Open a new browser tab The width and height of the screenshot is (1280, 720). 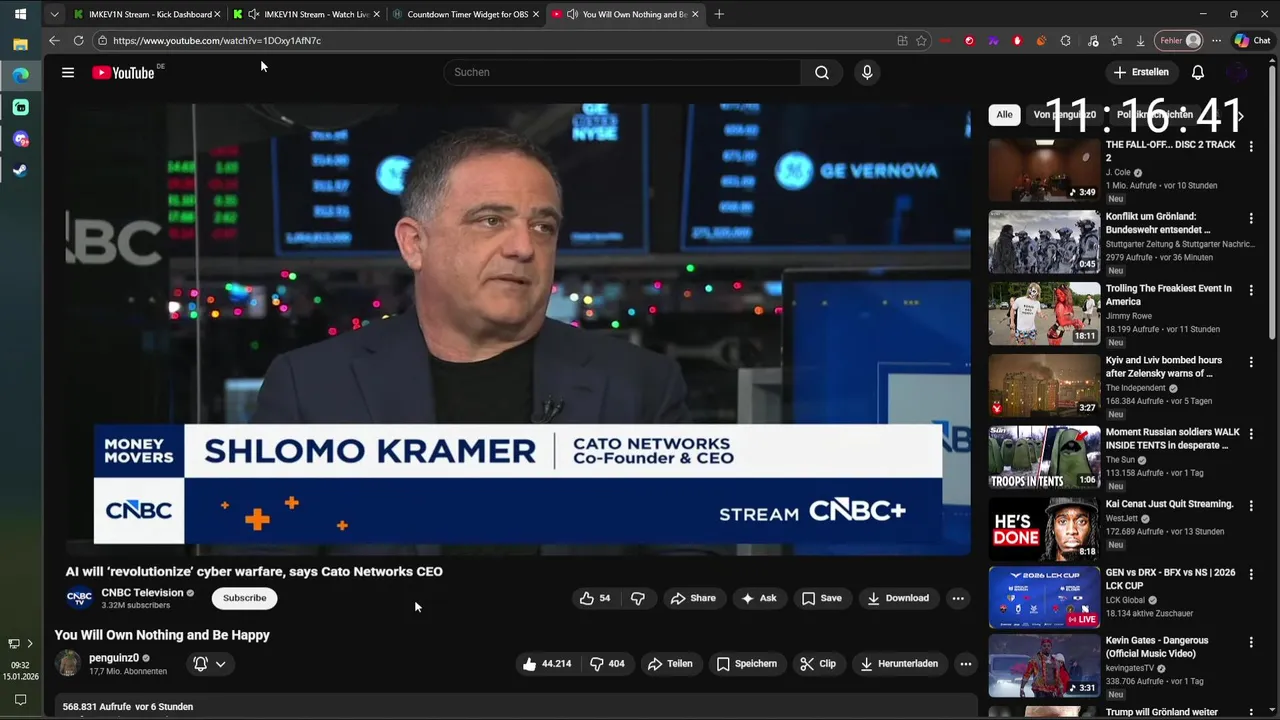(x=719, y=14)
